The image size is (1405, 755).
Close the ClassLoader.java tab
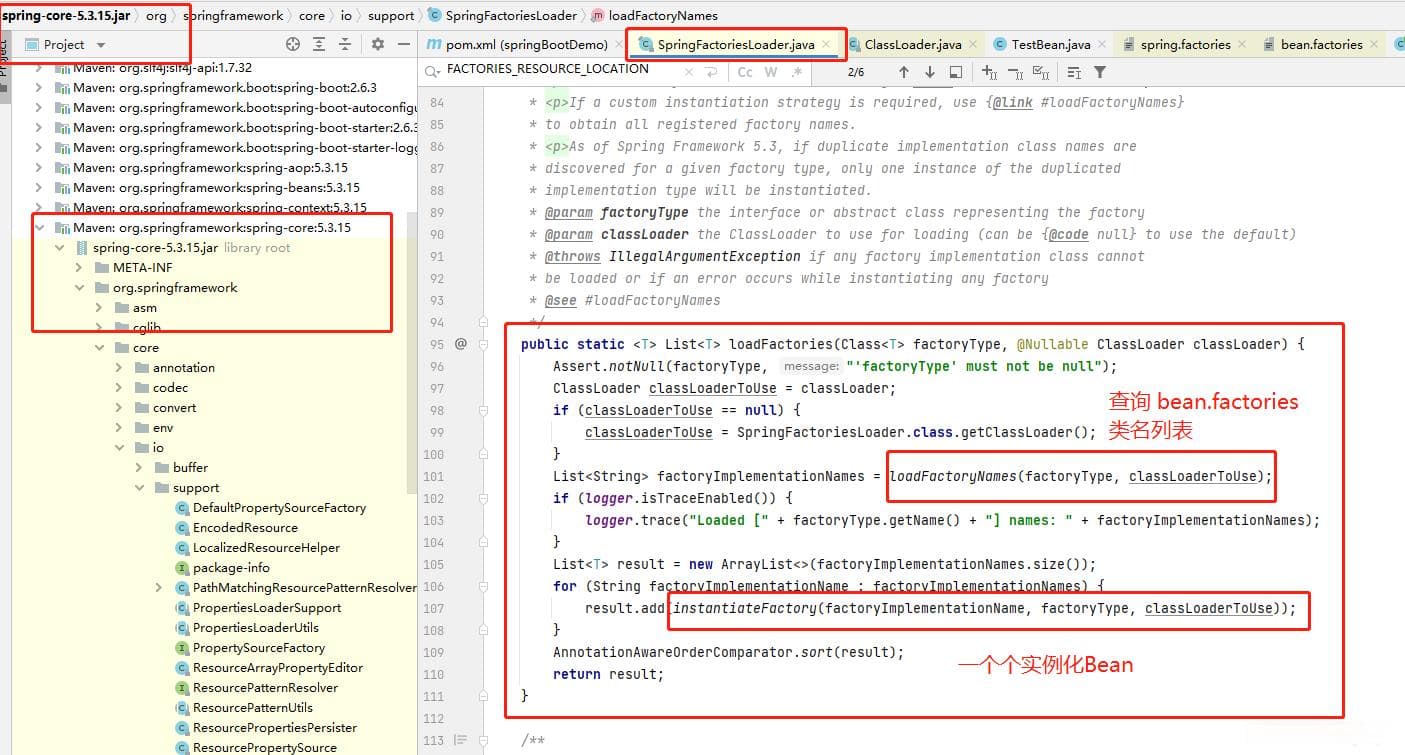click(974, 45)
